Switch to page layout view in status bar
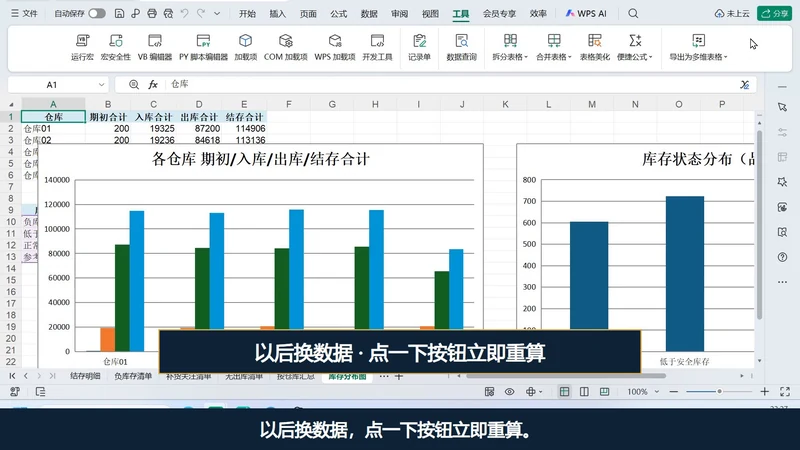This screenshot has height=450, width=800. coord(584,392)
